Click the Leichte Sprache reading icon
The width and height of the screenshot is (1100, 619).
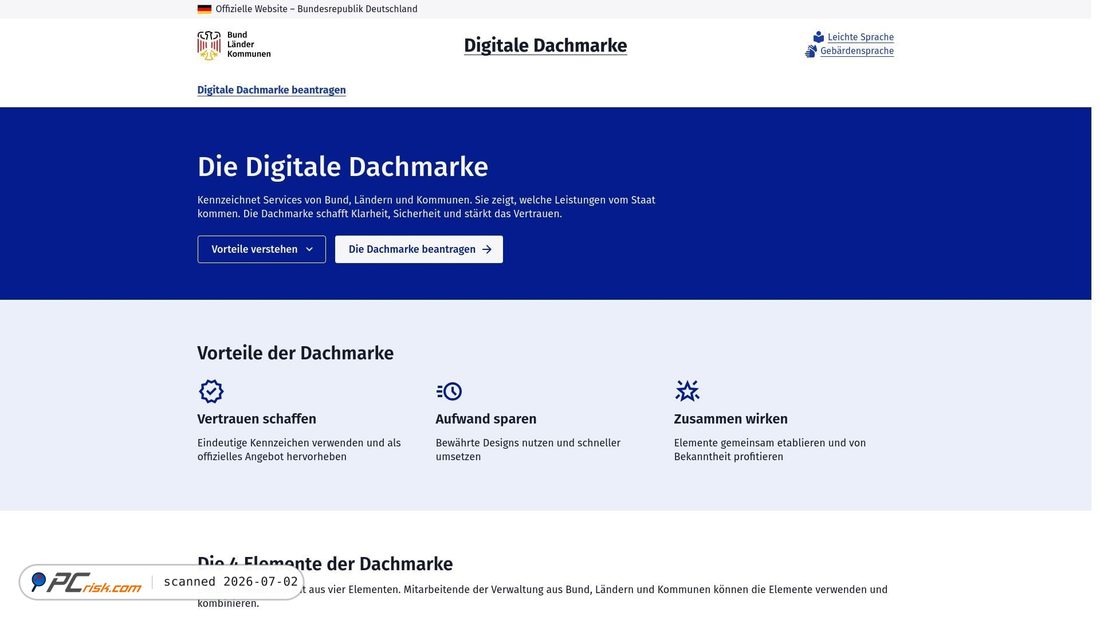coord(819,37)
